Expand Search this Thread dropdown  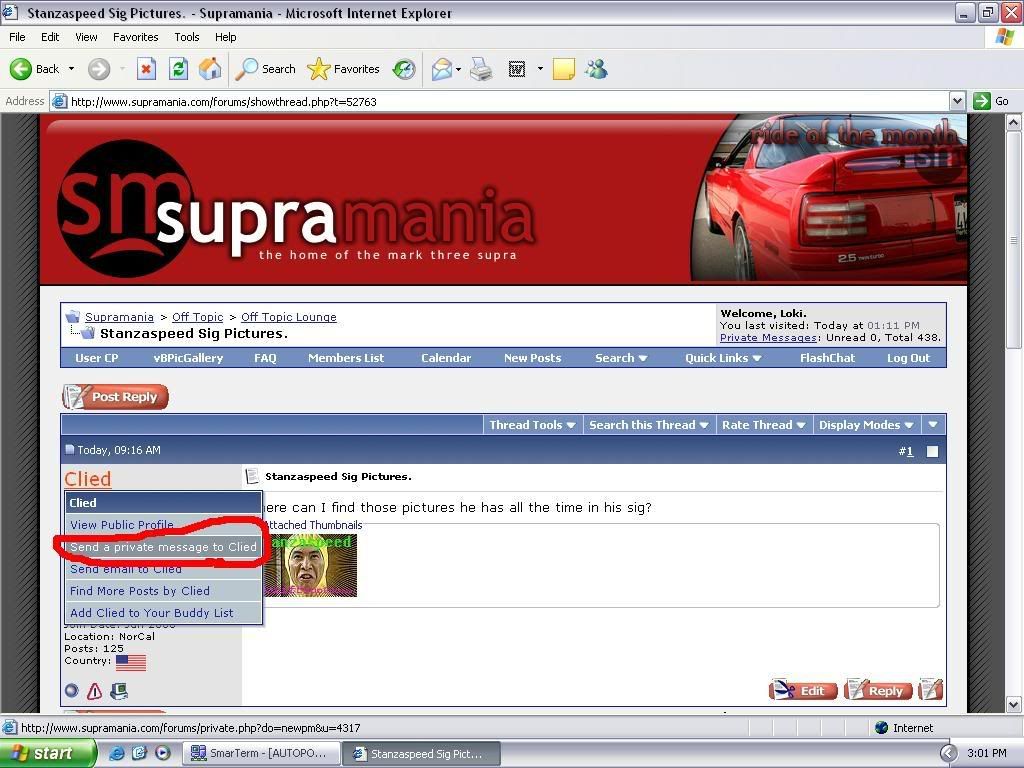(648, 425)
